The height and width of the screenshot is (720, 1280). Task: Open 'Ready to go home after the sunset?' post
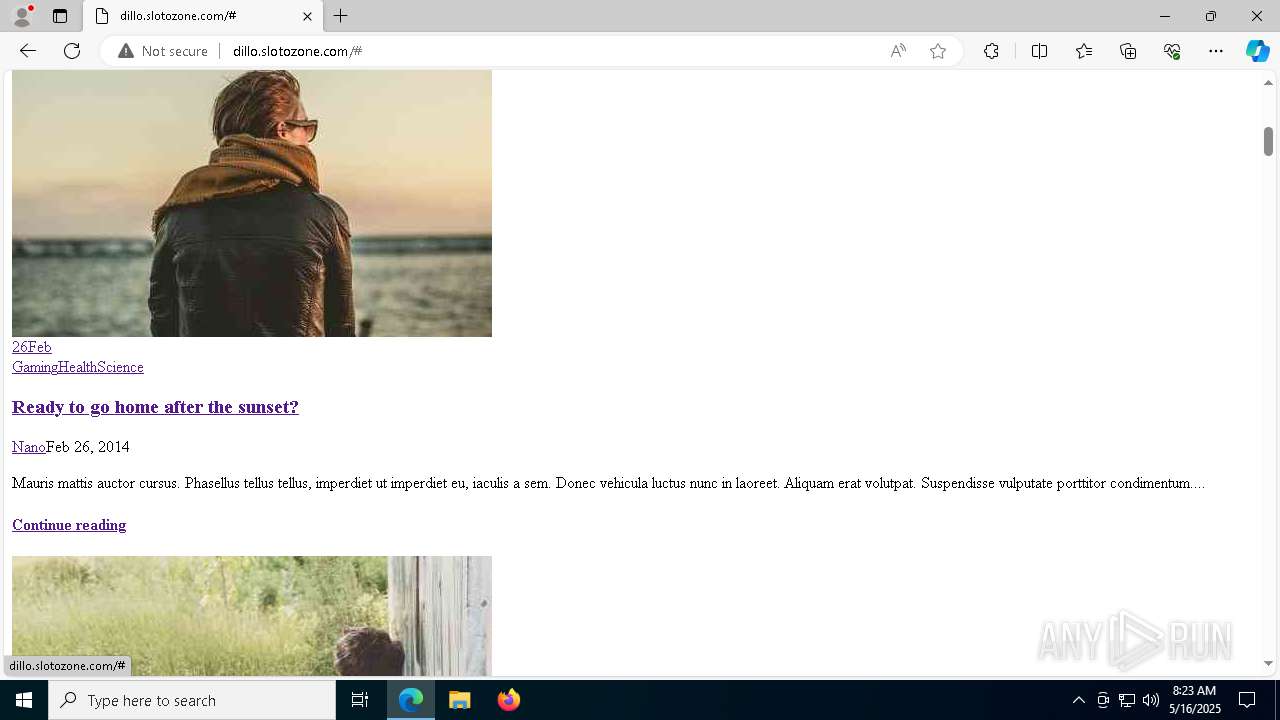click(155, 407)
